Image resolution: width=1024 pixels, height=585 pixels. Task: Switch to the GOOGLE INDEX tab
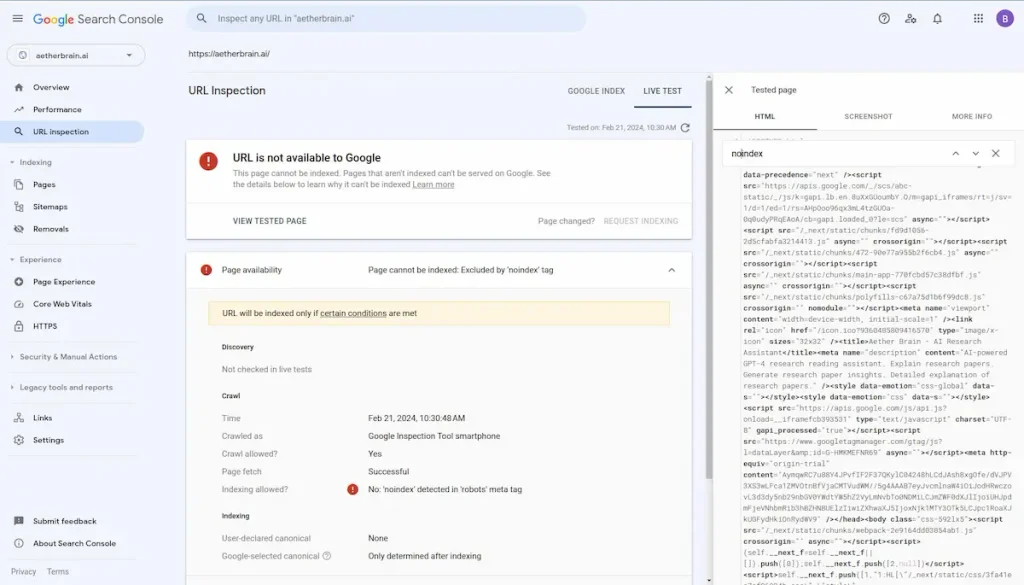click(596, 91)
